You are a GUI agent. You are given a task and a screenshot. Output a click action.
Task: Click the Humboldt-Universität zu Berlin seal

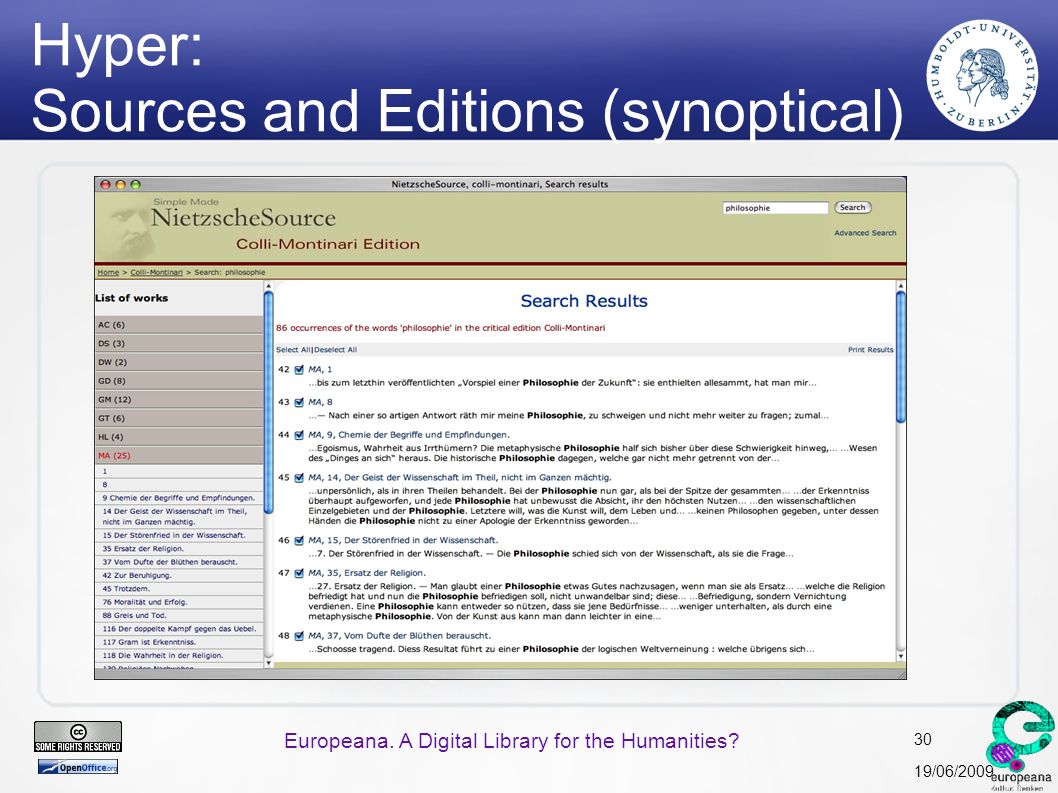(982, 76)
